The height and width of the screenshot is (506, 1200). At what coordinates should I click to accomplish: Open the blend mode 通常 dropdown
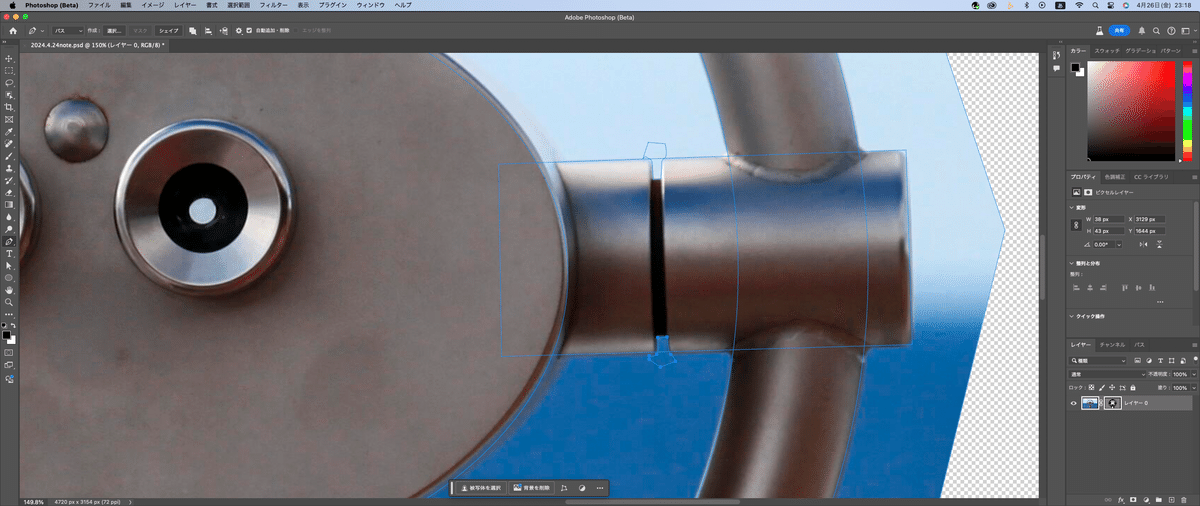pyautogui.click(x=1107, y=374)
